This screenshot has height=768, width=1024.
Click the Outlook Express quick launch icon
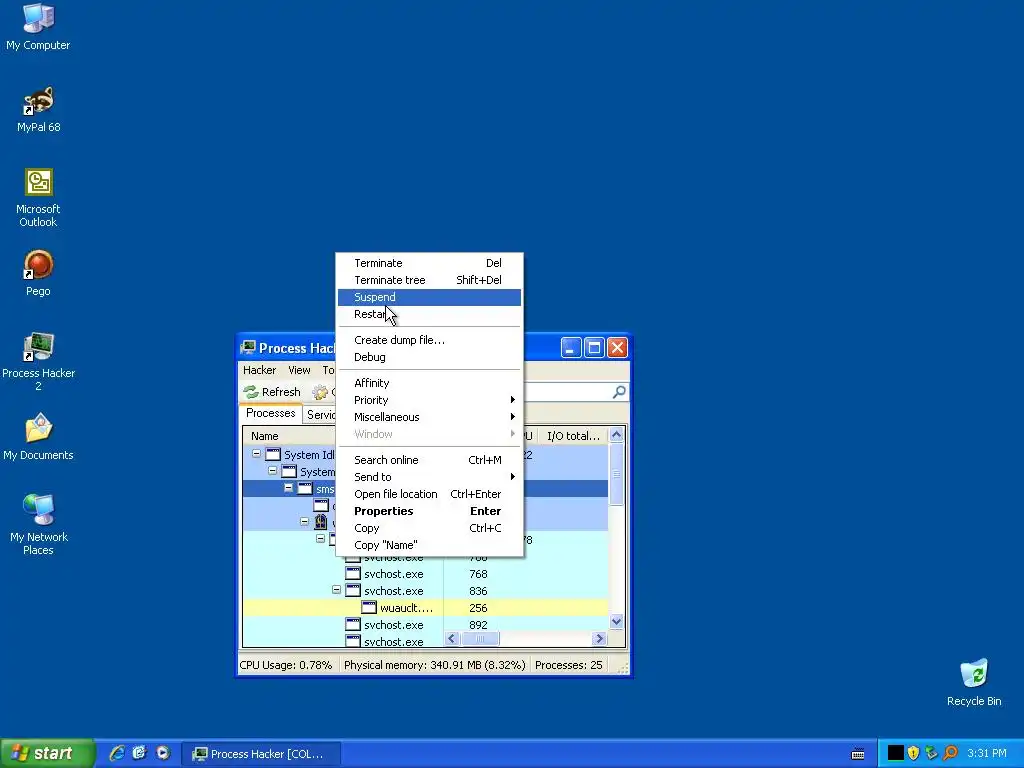point(139,753)
